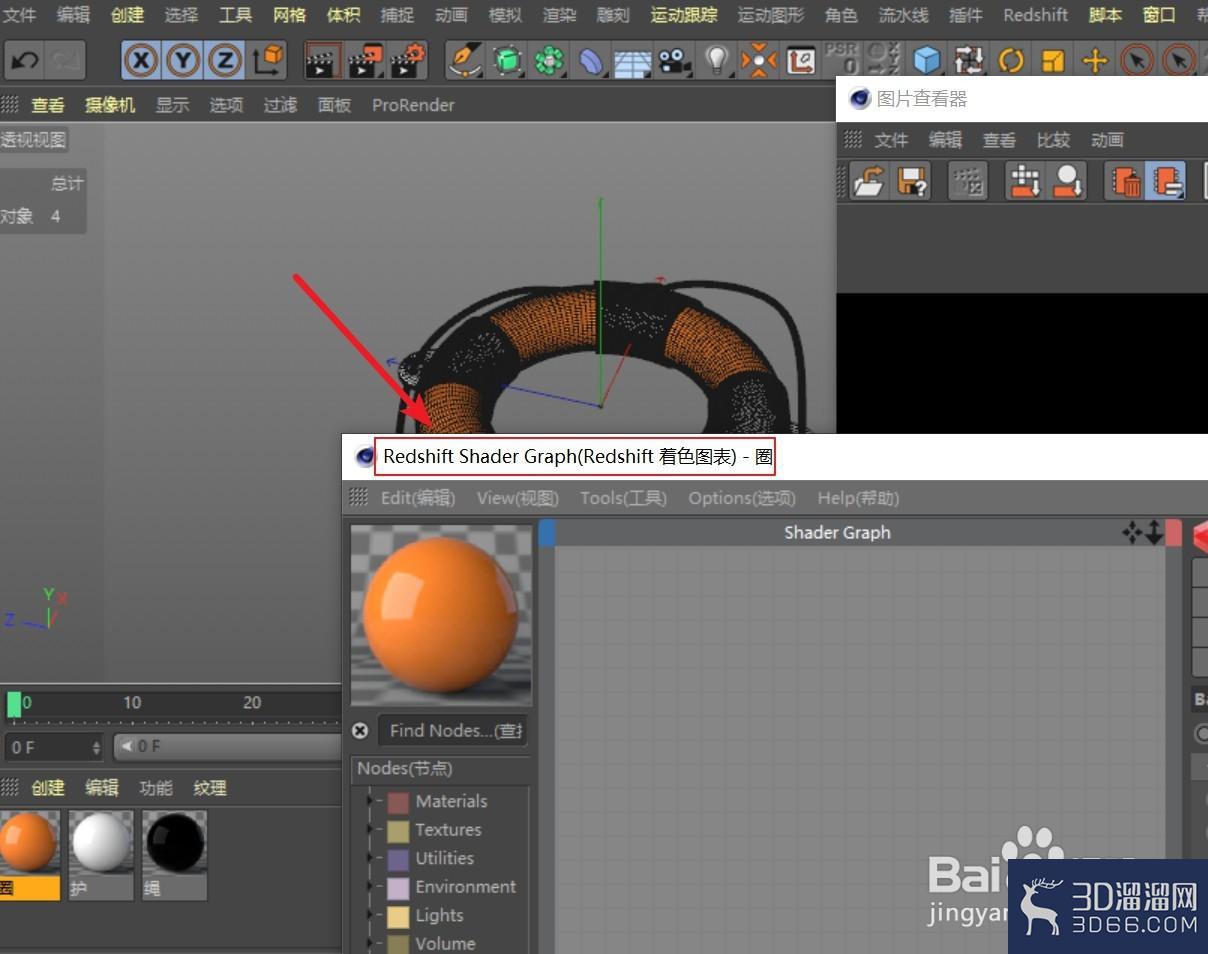Open Tools(工具) menu in Shader Graph

623,498
